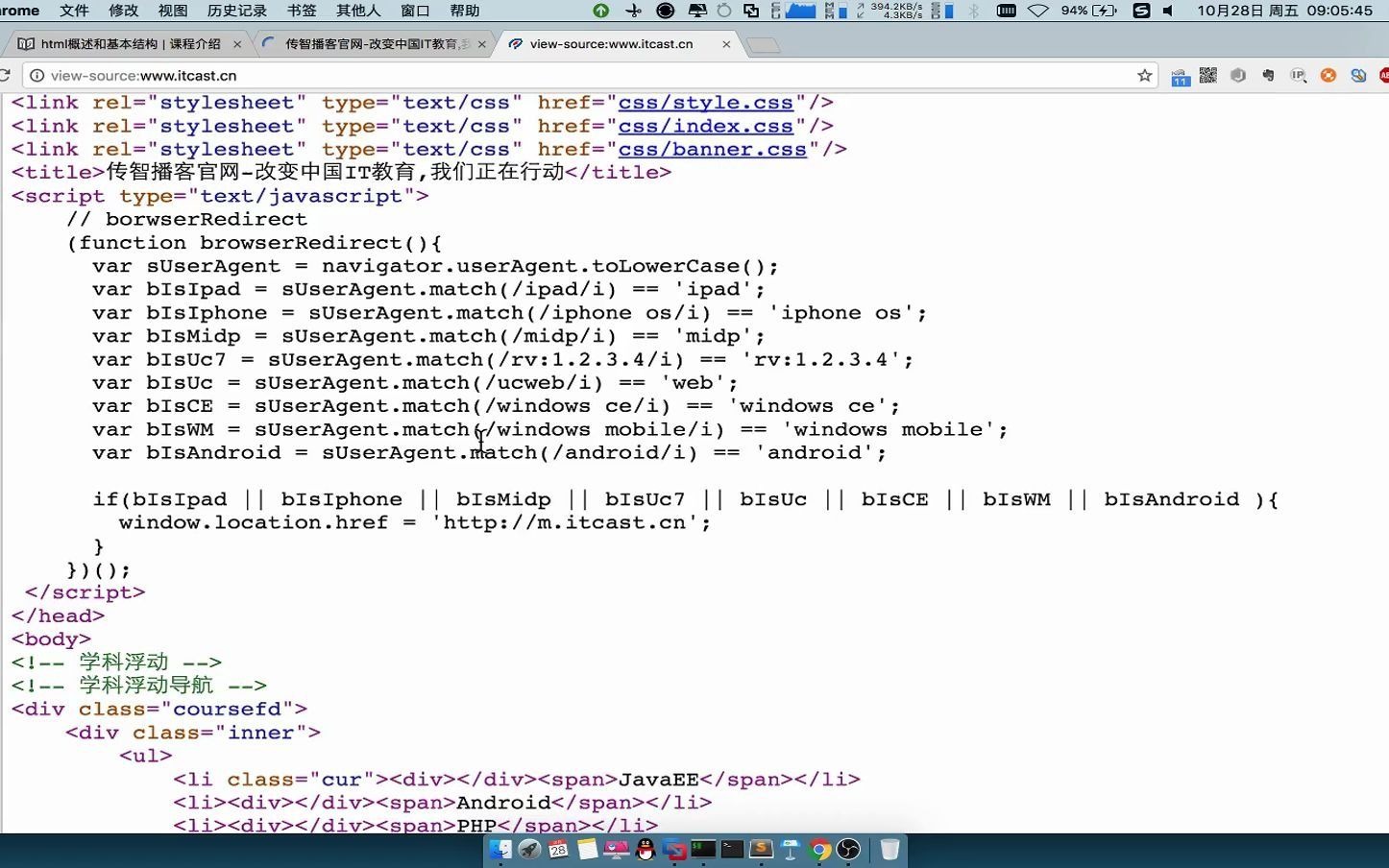This screenshot has width=1389, height=868.
Task: Click the JavaEE span text in source
Action: click(659, 779)
